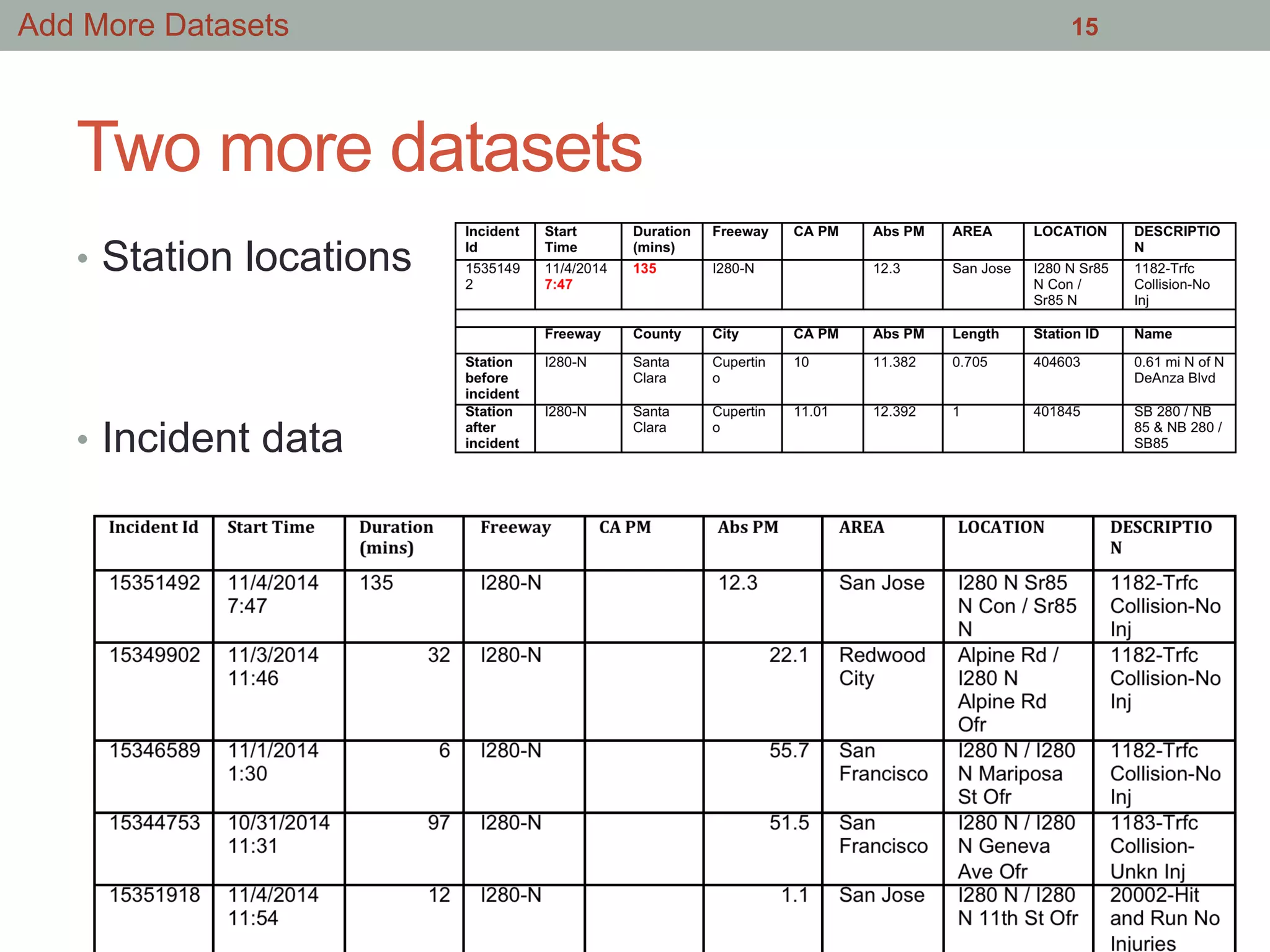
Task: Click start time 10/31/2014 11:31
Action: point(279,834)
